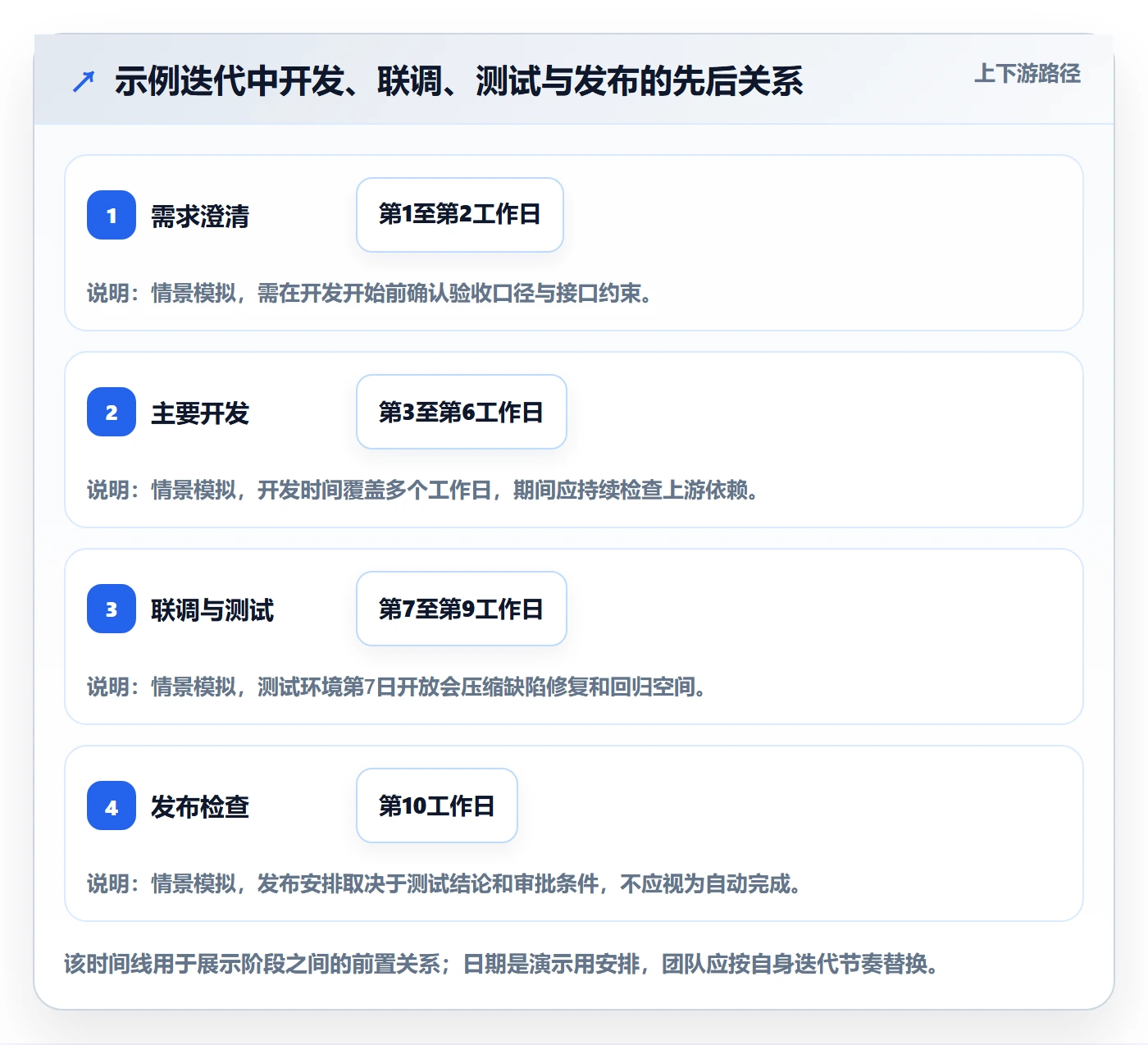Click the 第1至第2工作日 date chip

click(x=460, y=215)
